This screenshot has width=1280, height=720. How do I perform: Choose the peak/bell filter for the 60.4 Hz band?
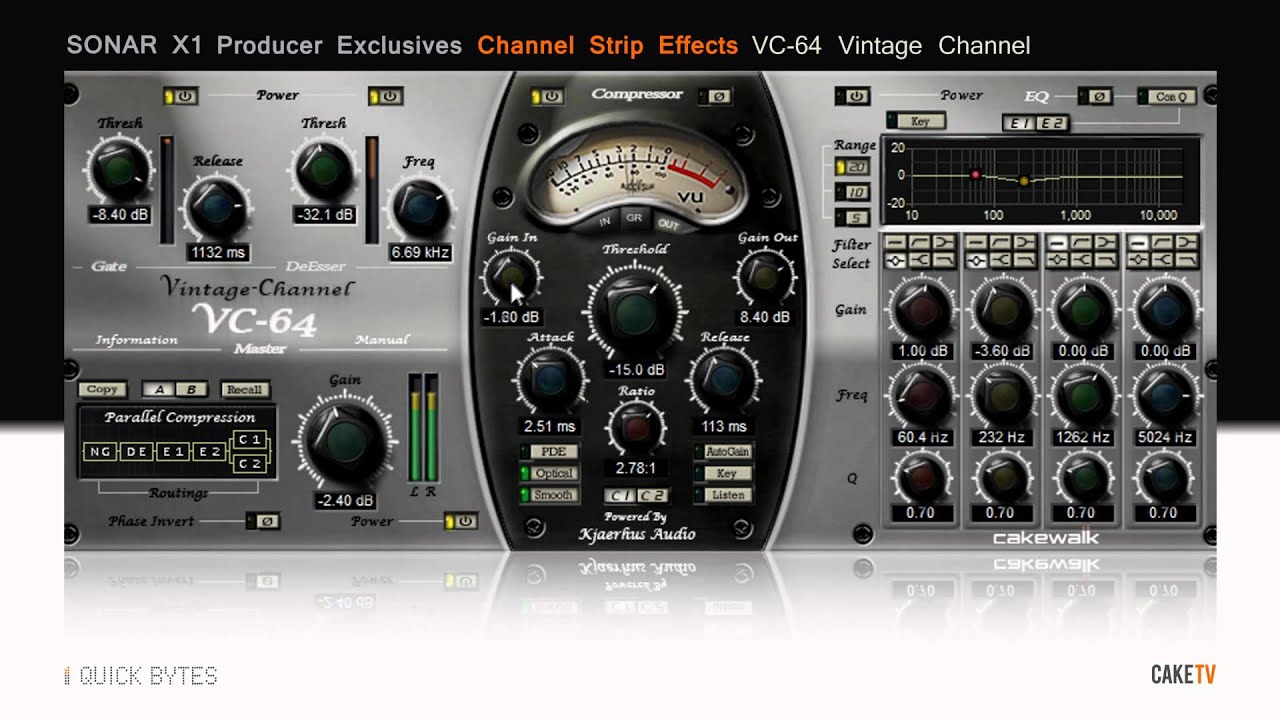tap(896, 260)
